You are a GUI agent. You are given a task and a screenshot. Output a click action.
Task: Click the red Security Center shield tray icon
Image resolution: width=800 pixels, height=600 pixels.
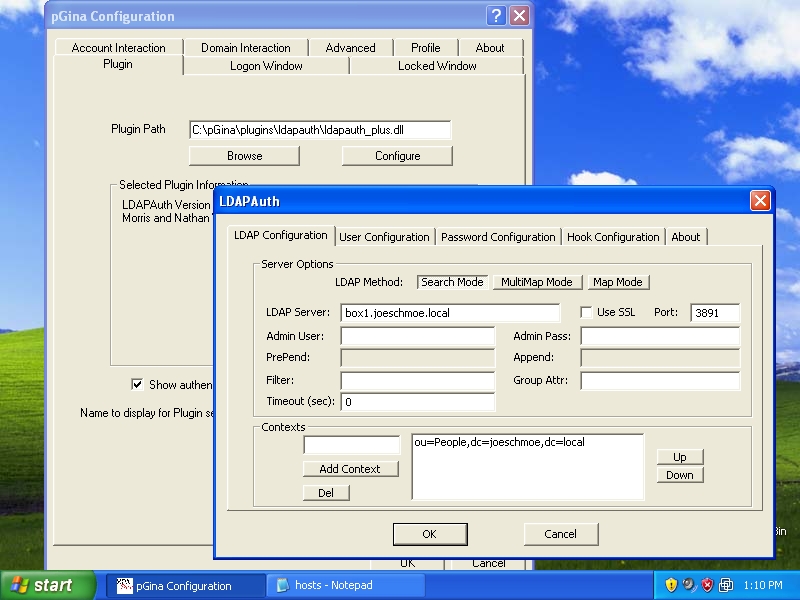[707, 585]
